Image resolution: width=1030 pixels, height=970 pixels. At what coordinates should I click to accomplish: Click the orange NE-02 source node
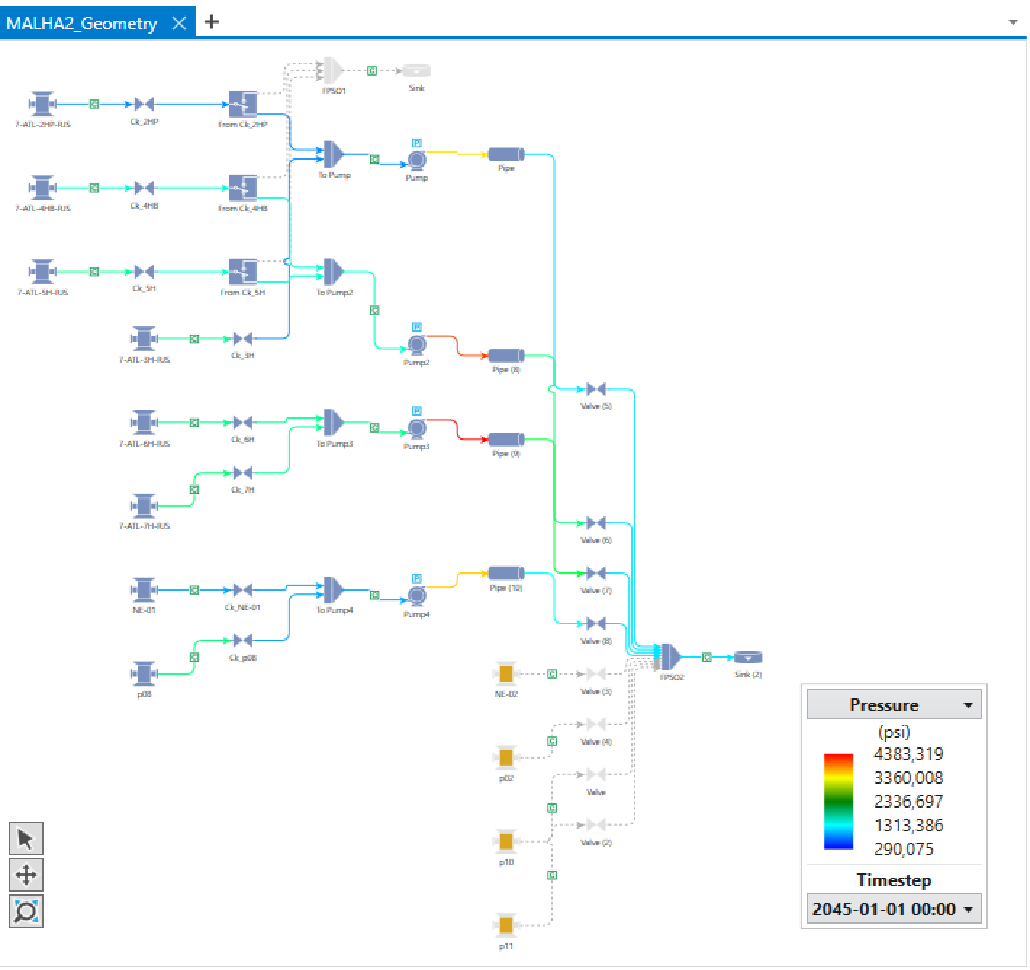[x=505, y=673]
